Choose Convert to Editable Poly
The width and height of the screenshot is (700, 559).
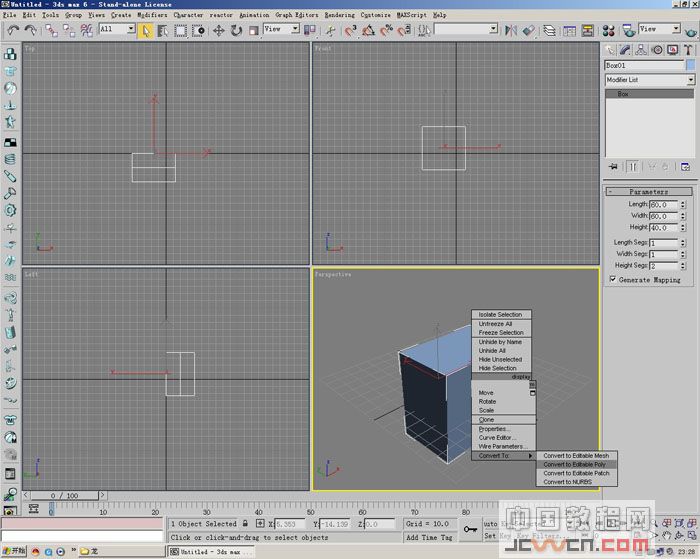pyautogui.click(x=574, y=464)
